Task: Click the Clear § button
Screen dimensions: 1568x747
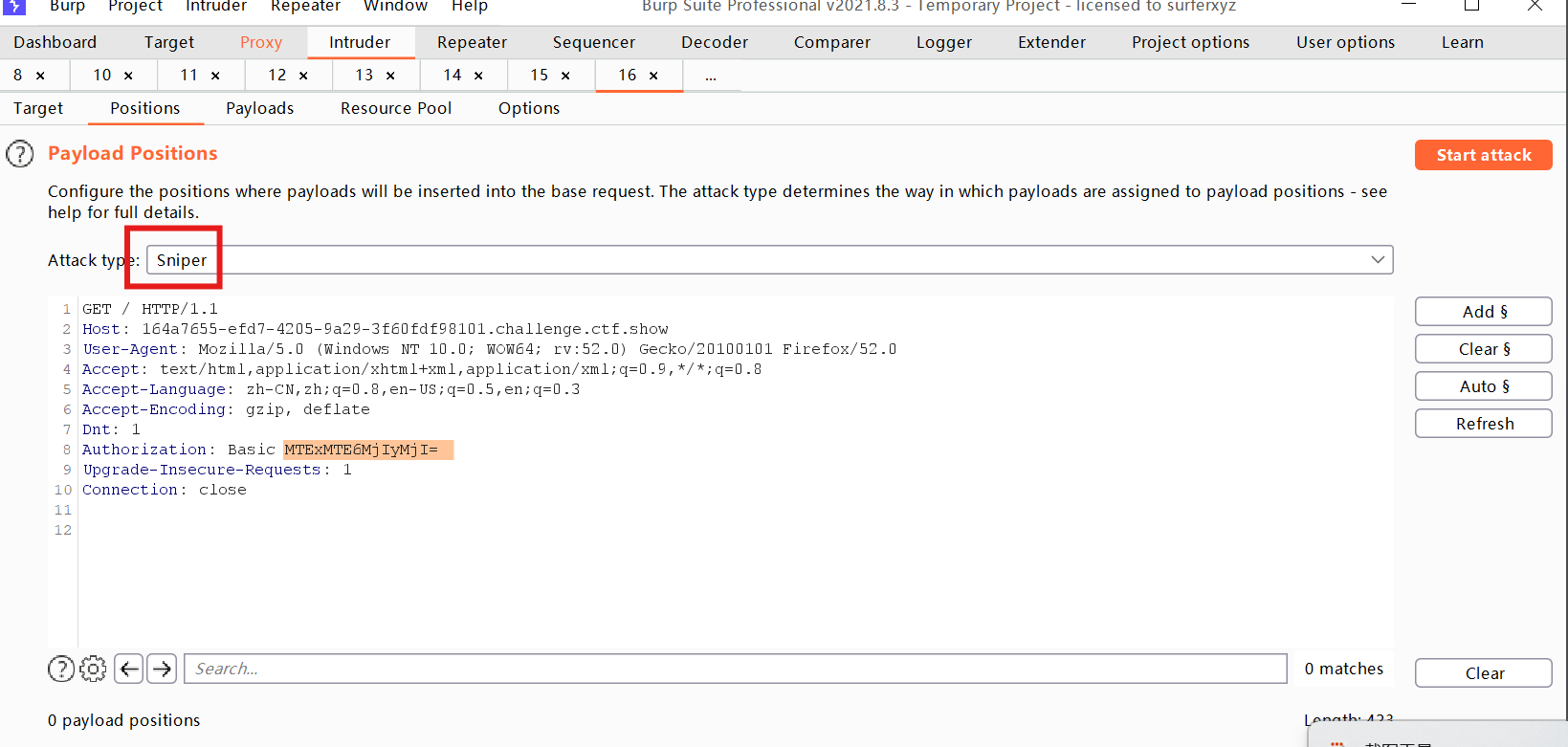Action: [1484, 349]
